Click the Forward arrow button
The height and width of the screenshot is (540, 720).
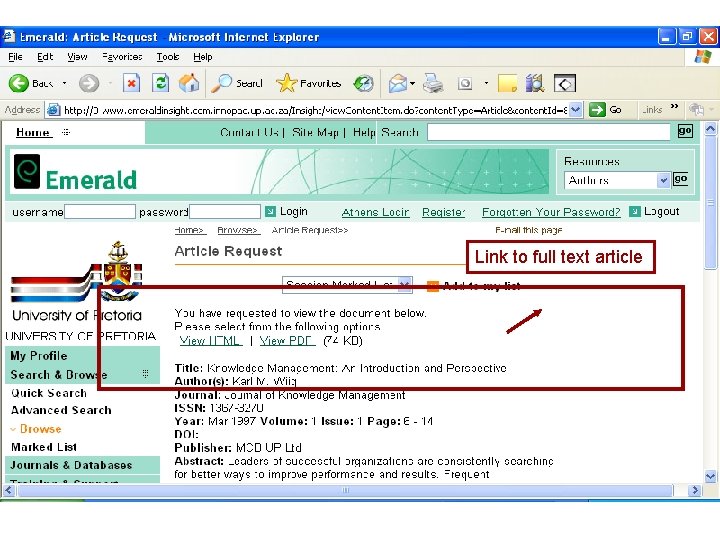pos(89,84)
